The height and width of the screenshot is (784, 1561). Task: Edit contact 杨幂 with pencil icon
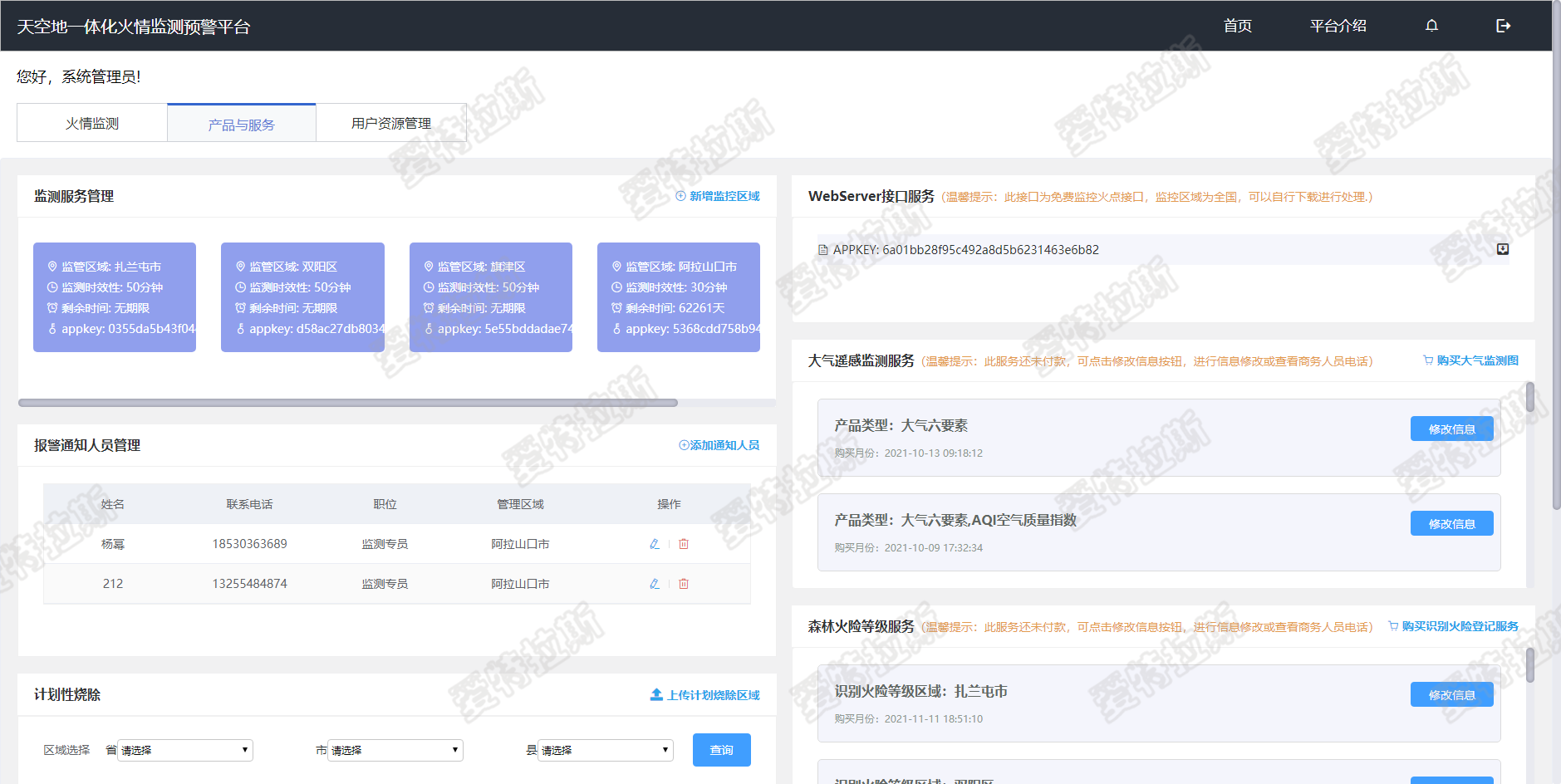[x=655, y=544]
